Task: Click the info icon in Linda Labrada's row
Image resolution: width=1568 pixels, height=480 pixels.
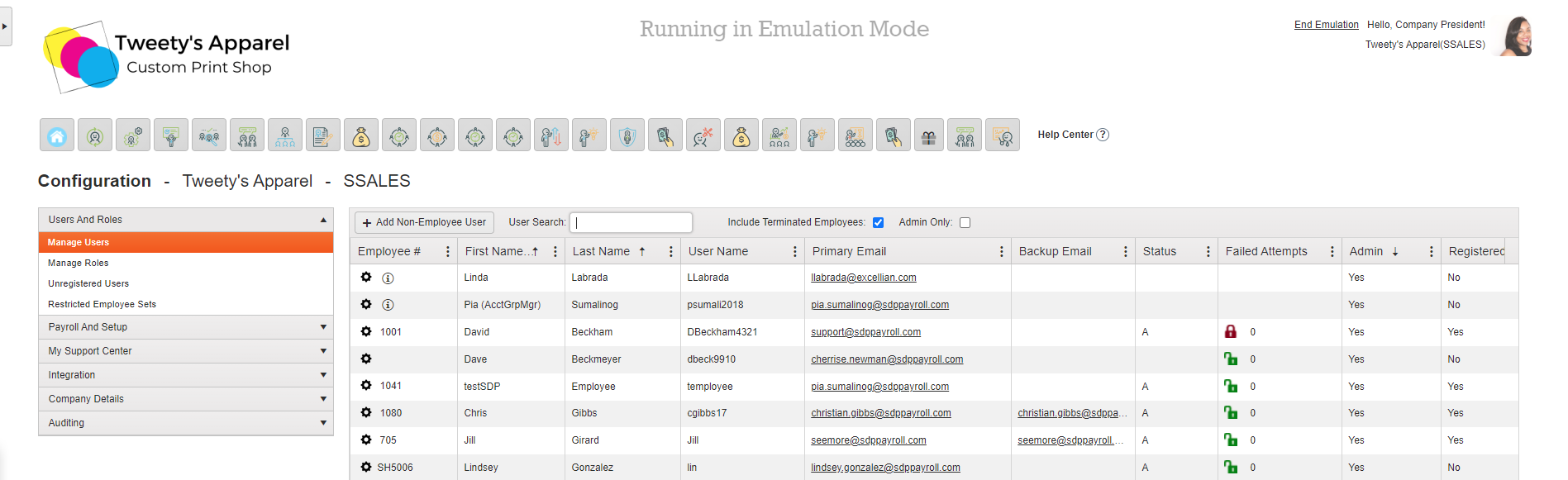Action: click(388, 278)
